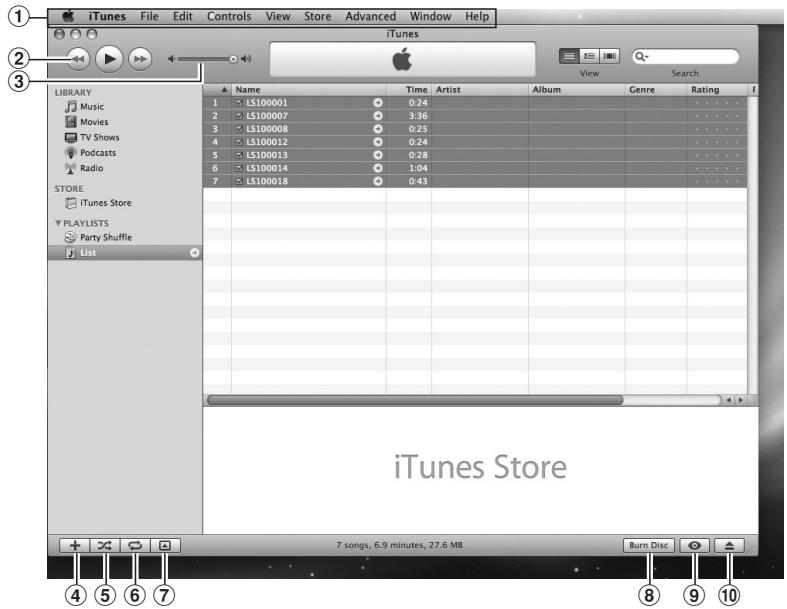Click store arrow for LS100007

pos(377,116)
